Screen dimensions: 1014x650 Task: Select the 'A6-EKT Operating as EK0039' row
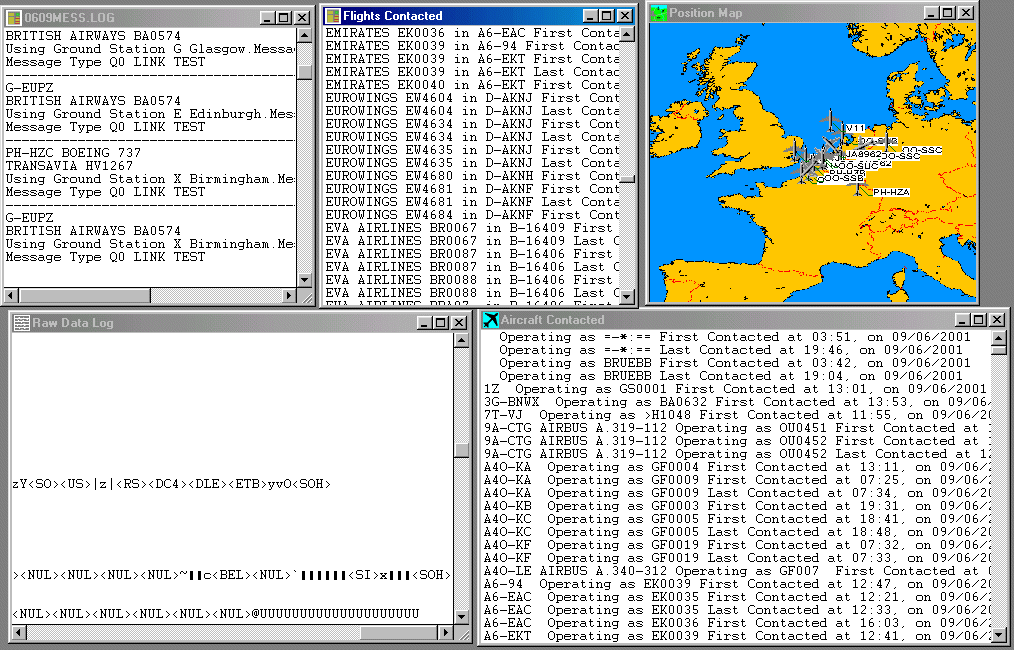[x=736, y=636]
